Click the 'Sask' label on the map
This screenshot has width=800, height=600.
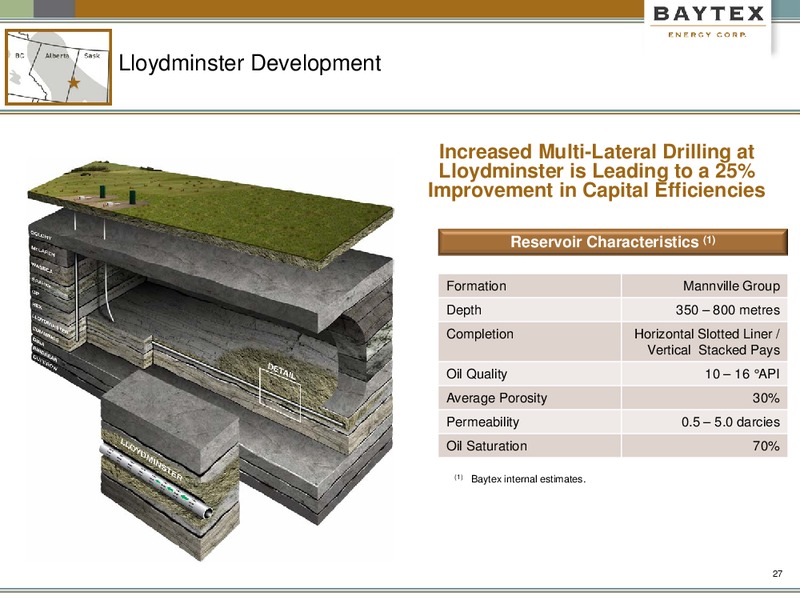coord(92,55)
